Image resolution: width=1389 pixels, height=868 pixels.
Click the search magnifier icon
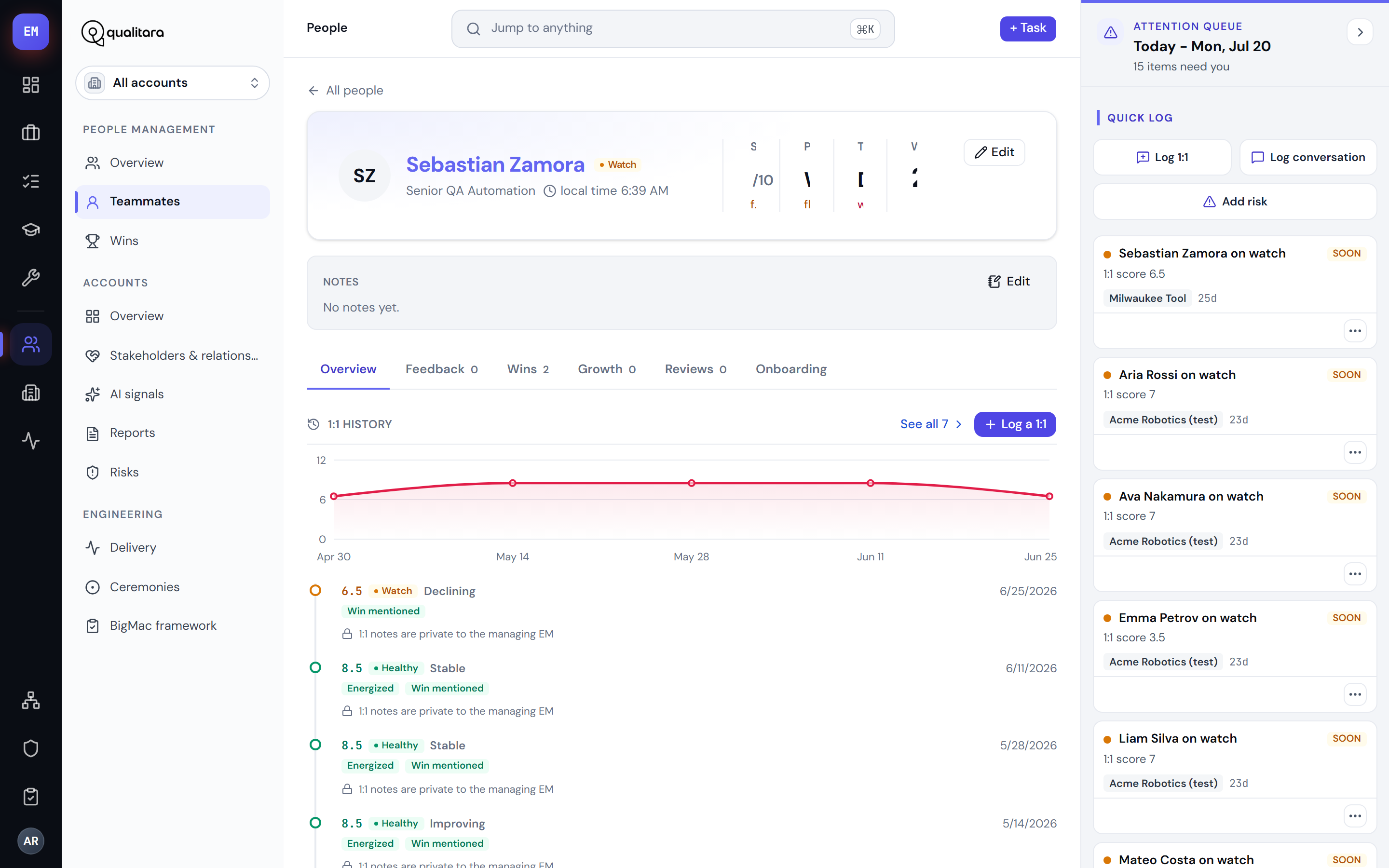[474, 29]
